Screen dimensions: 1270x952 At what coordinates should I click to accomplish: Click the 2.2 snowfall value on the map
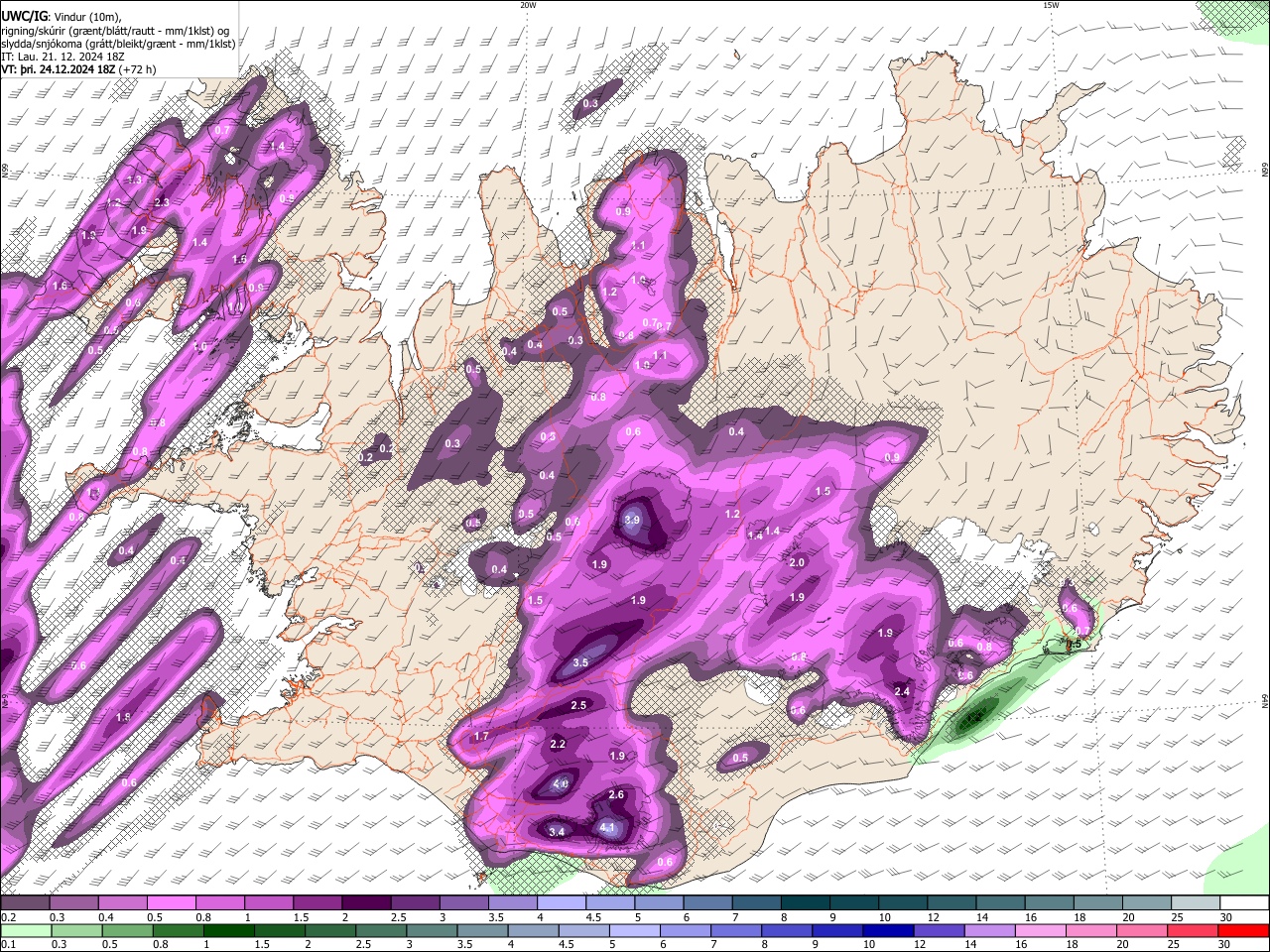(558, 744)
